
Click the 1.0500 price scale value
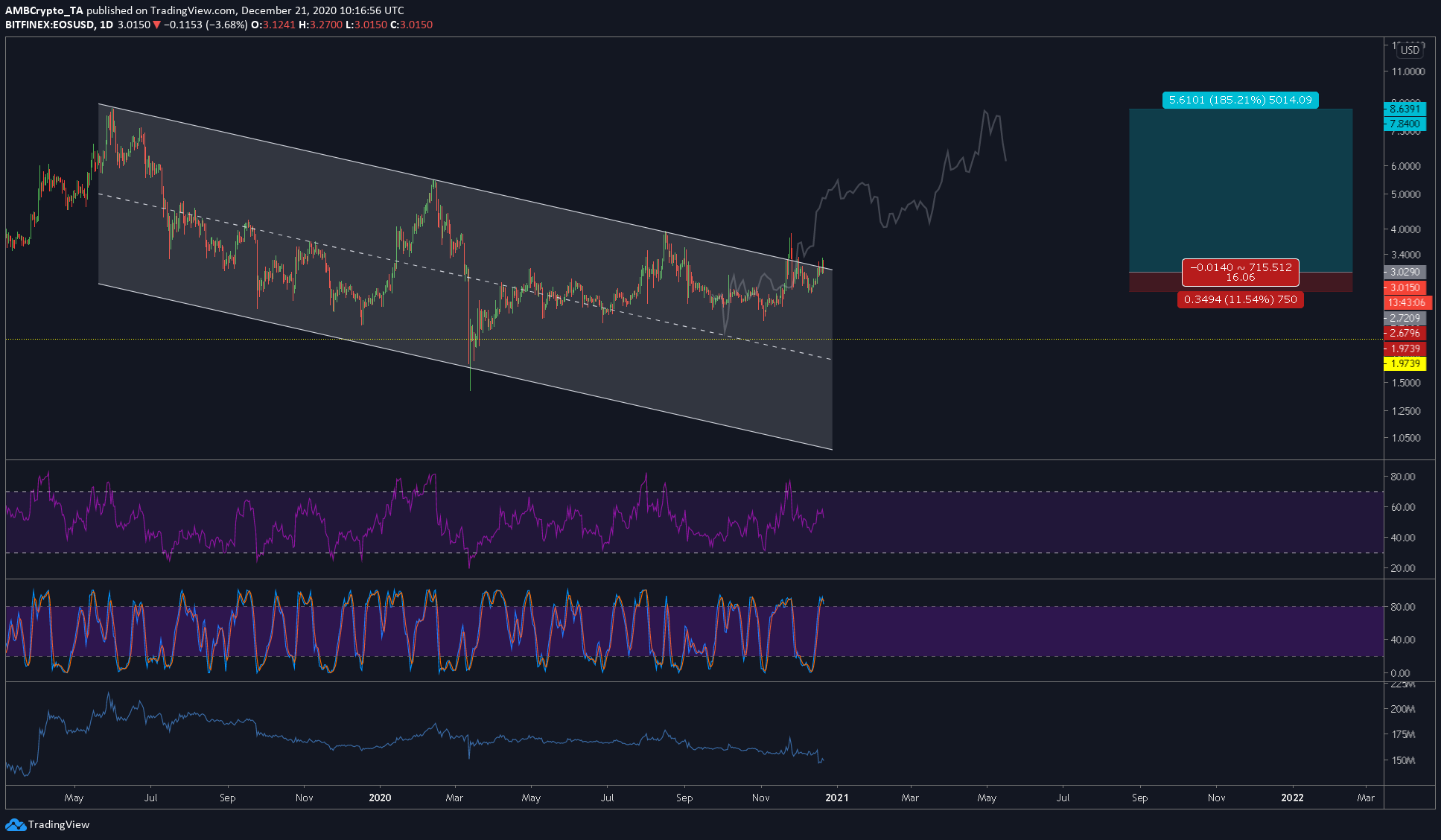tap(1406, 438)
